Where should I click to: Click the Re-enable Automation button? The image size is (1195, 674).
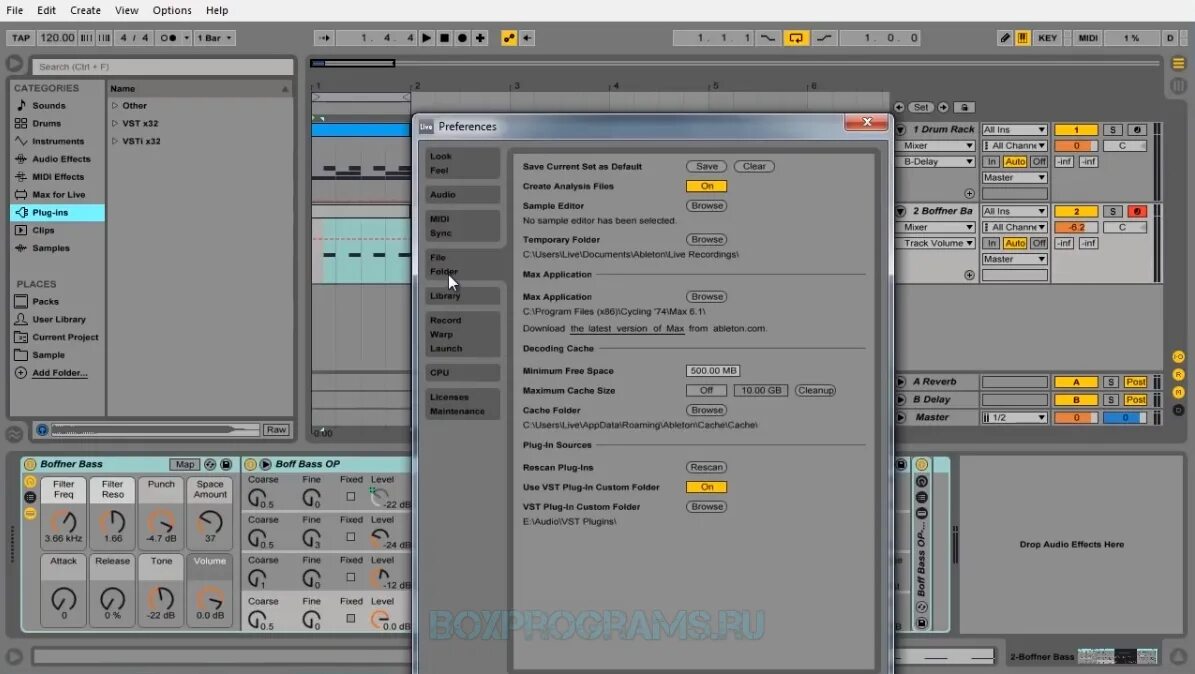[x=527, y=37]
